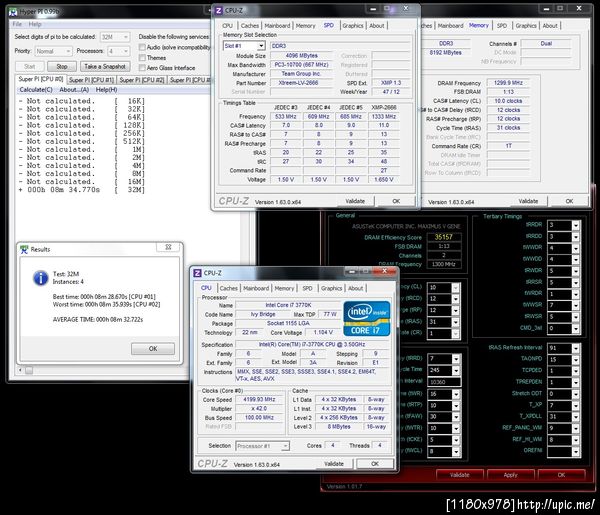Image resolution: width=600 pixels, height=515 pixels.
Task: Click OK in the Results dialog
Action: (153, 349)
